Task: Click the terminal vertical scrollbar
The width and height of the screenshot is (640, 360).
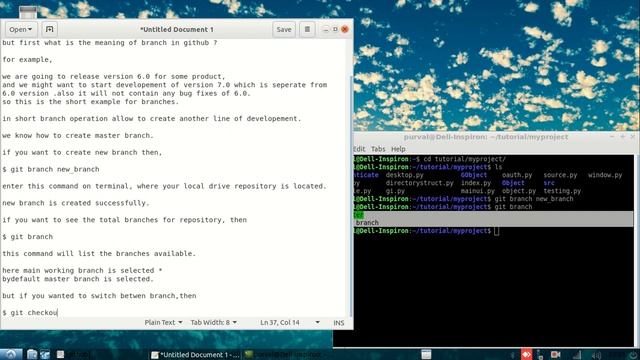Action: (x=636, y=251)
